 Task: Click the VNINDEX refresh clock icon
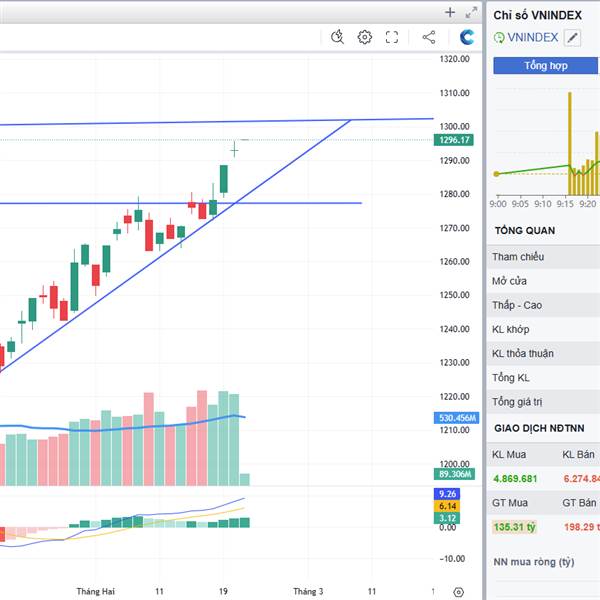pyautogui.click(x=499, y=38)
